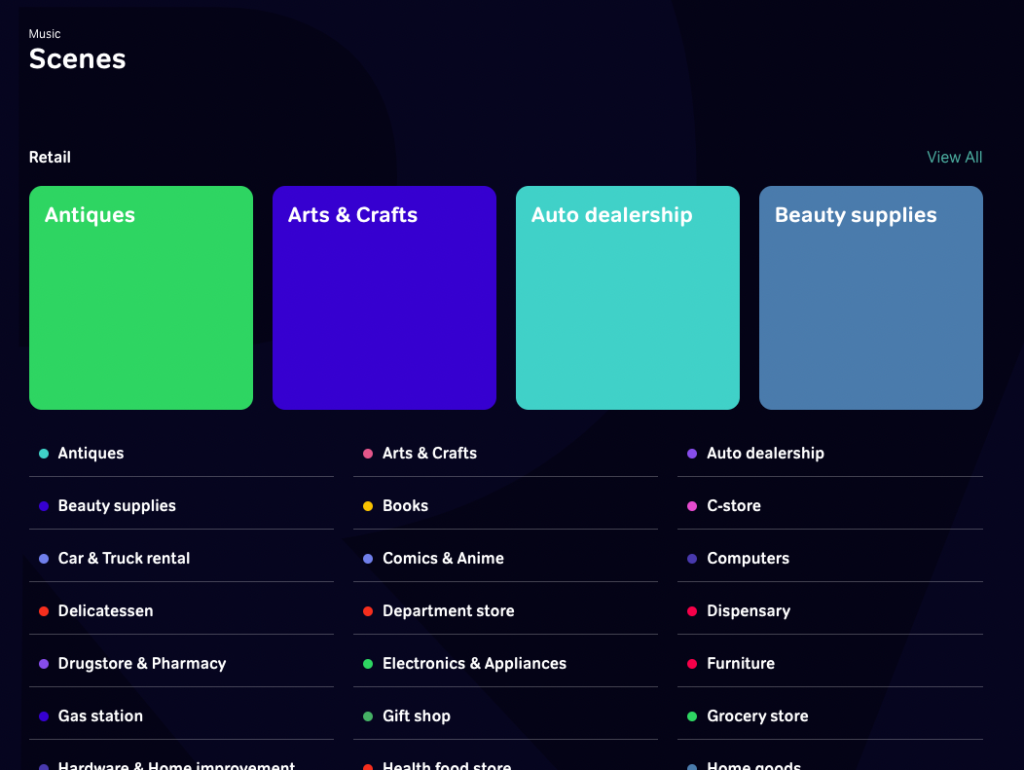
Task: Open the purple Arts & Crafts scene card
Action: pos(385,298)
